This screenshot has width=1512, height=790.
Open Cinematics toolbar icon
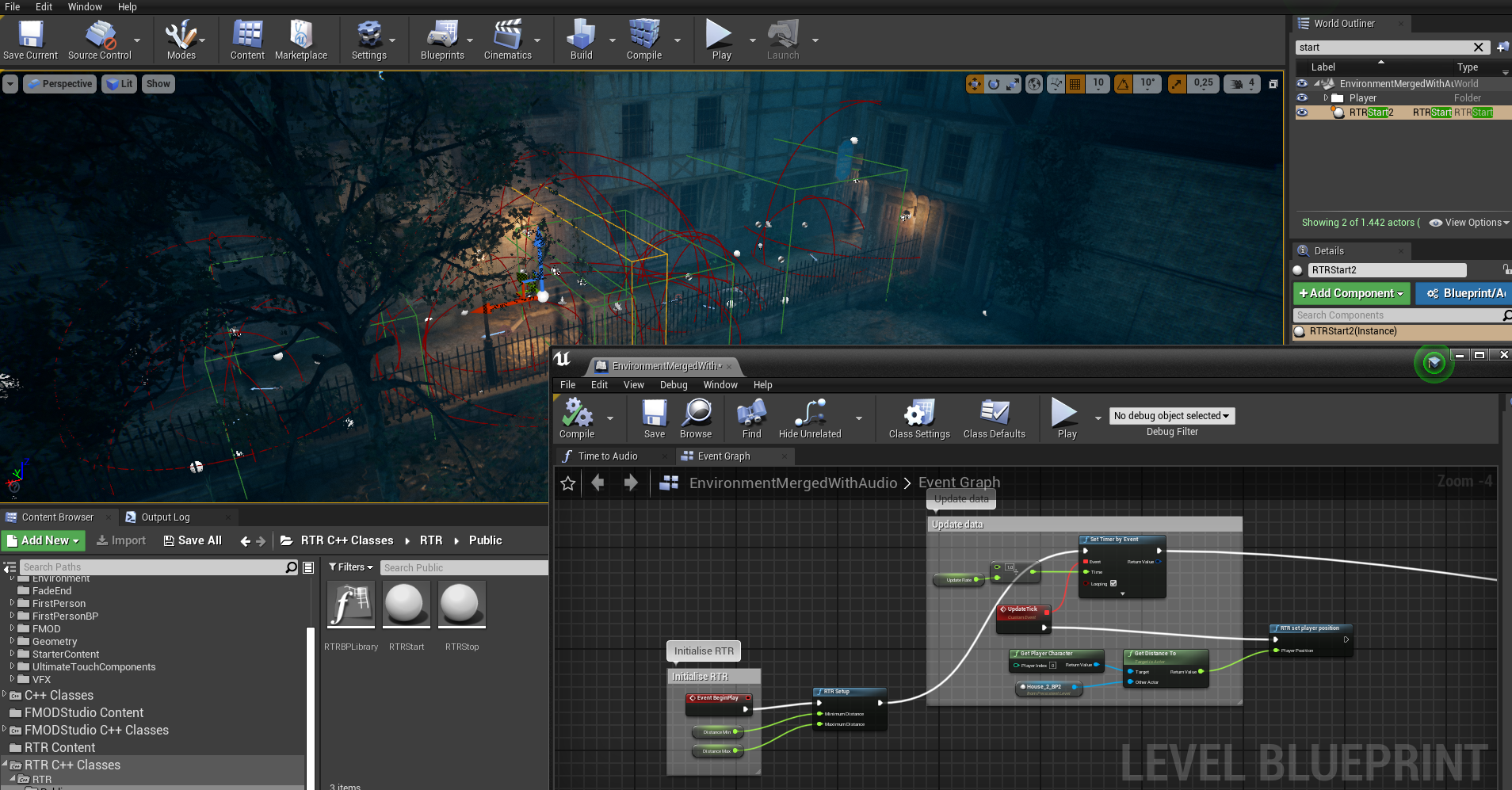pos(508,40)
